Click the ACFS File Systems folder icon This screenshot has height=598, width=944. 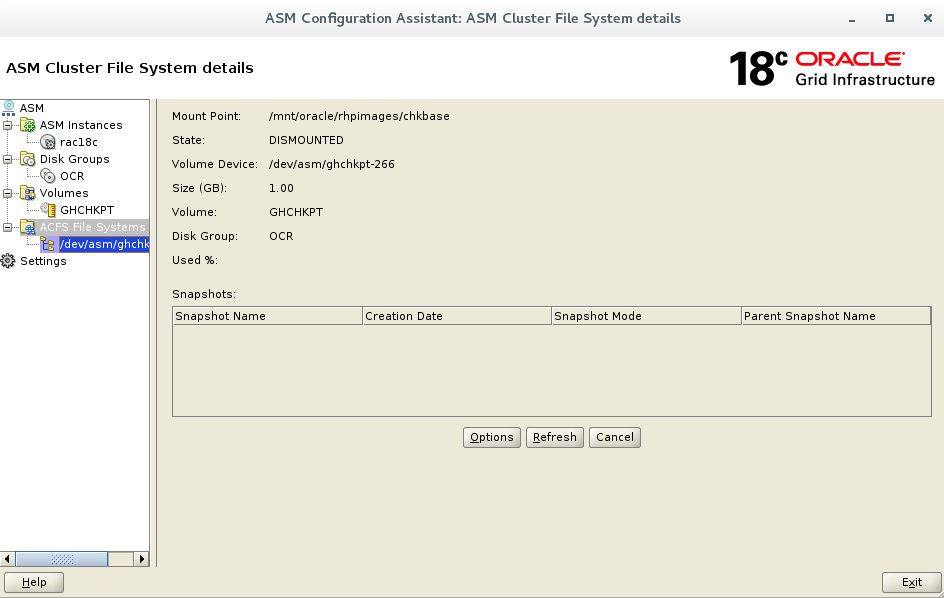pos(28,227)
